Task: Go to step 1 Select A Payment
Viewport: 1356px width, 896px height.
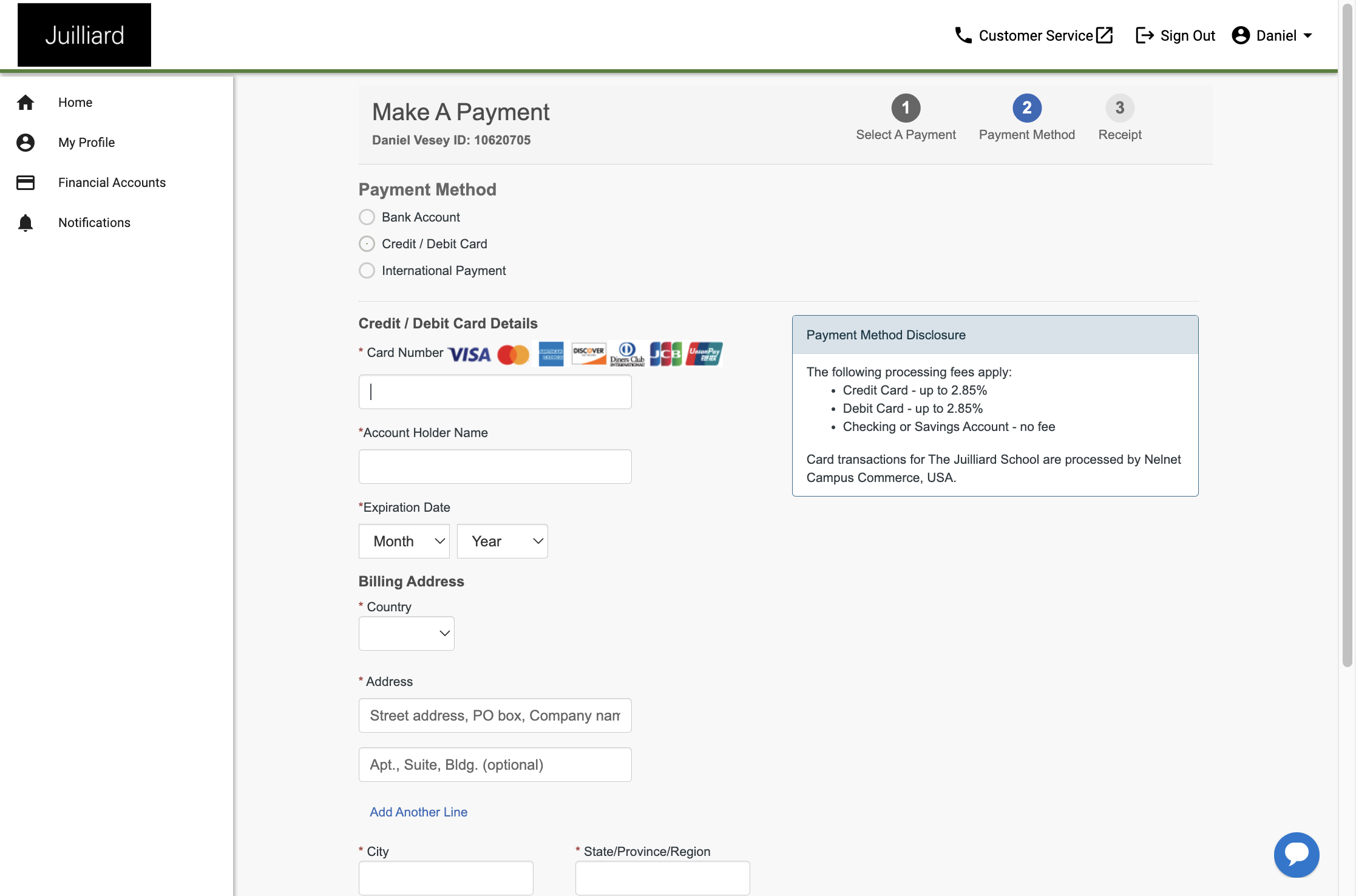Action: pos(906,118)
